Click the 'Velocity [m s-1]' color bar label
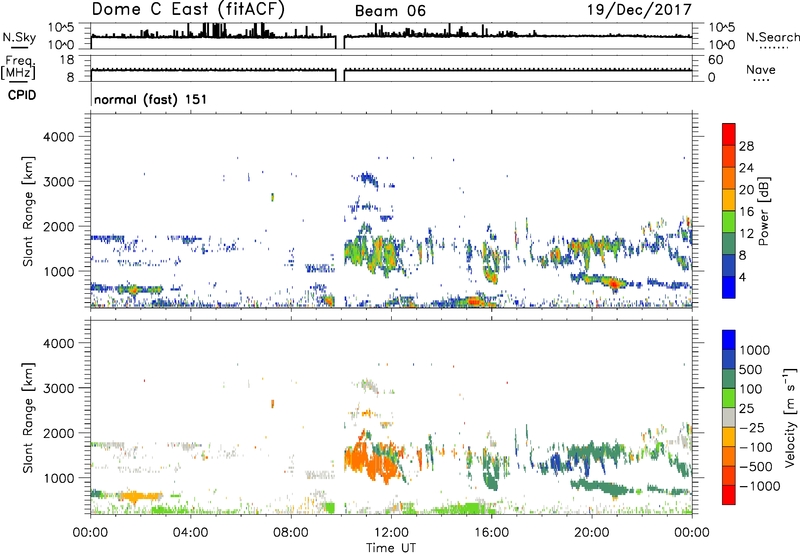800x554 pixels. [x=790, y=417]
